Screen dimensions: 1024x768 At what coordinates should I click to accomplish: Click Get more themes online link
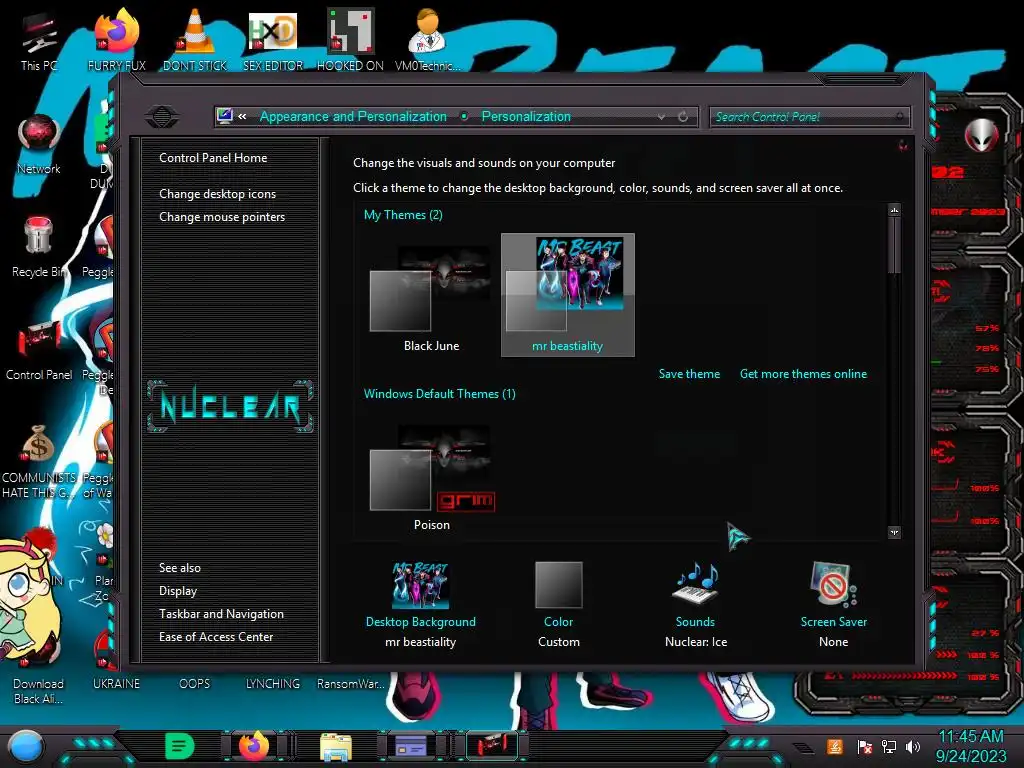(803, 374)
